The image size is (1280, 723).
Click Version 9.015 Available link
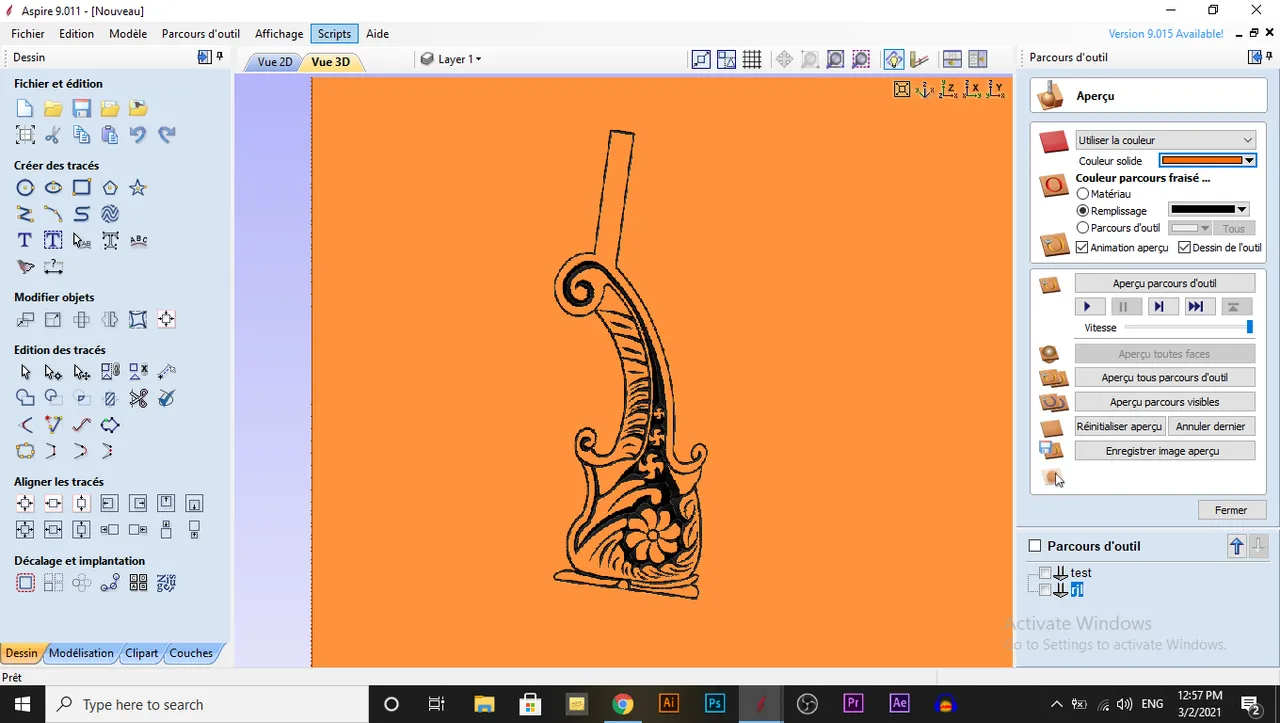1166,34
